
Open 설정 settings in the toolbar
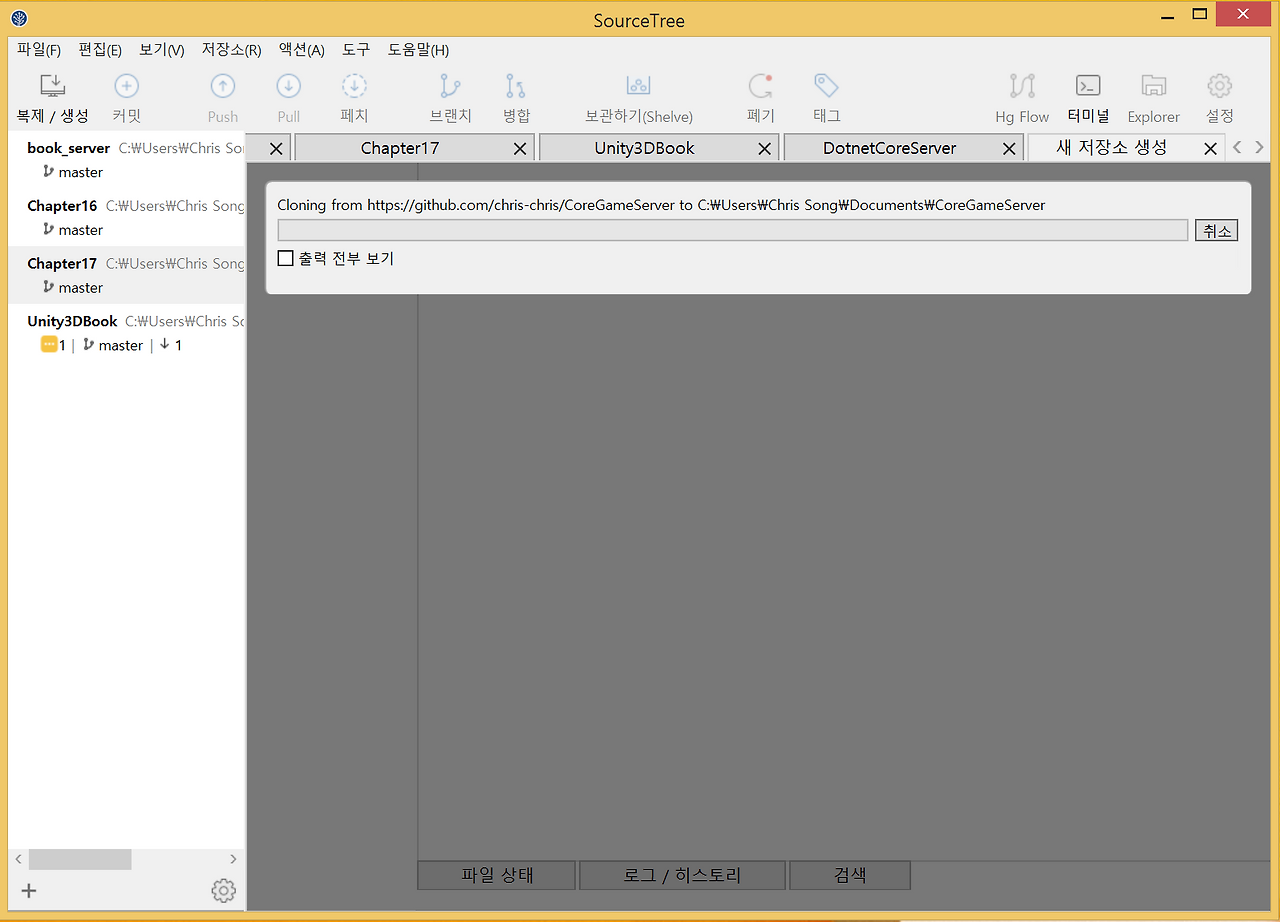[1220, 99]
